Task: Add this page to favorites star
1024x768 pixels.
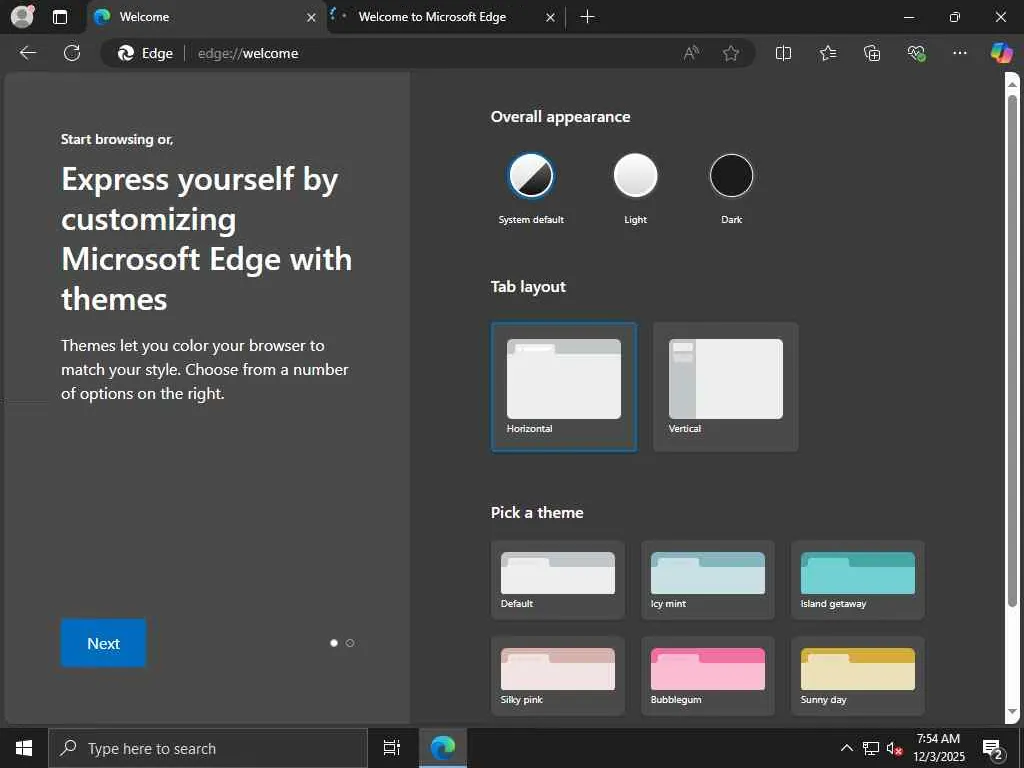Action: [x=731, y=53]
